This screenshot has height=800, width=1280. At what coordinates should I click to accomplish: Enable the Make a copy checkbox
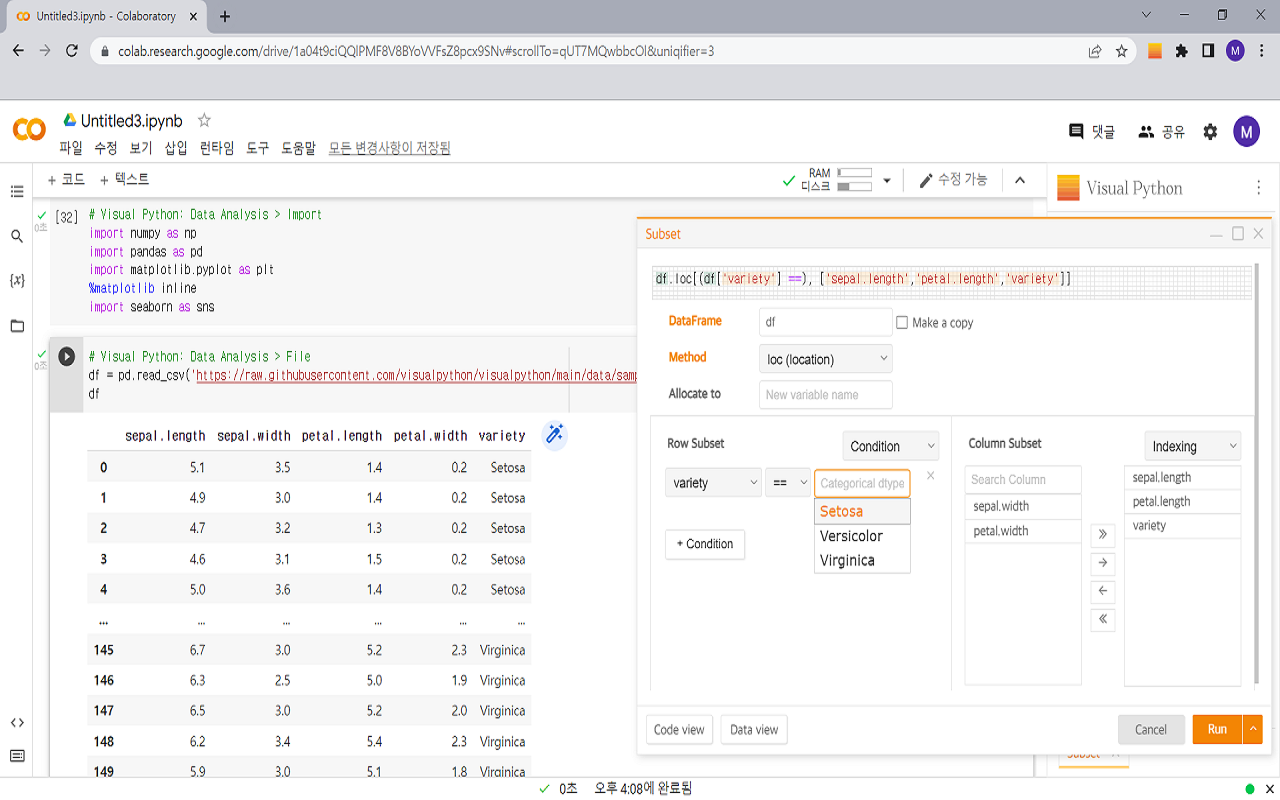coord(901,320)
